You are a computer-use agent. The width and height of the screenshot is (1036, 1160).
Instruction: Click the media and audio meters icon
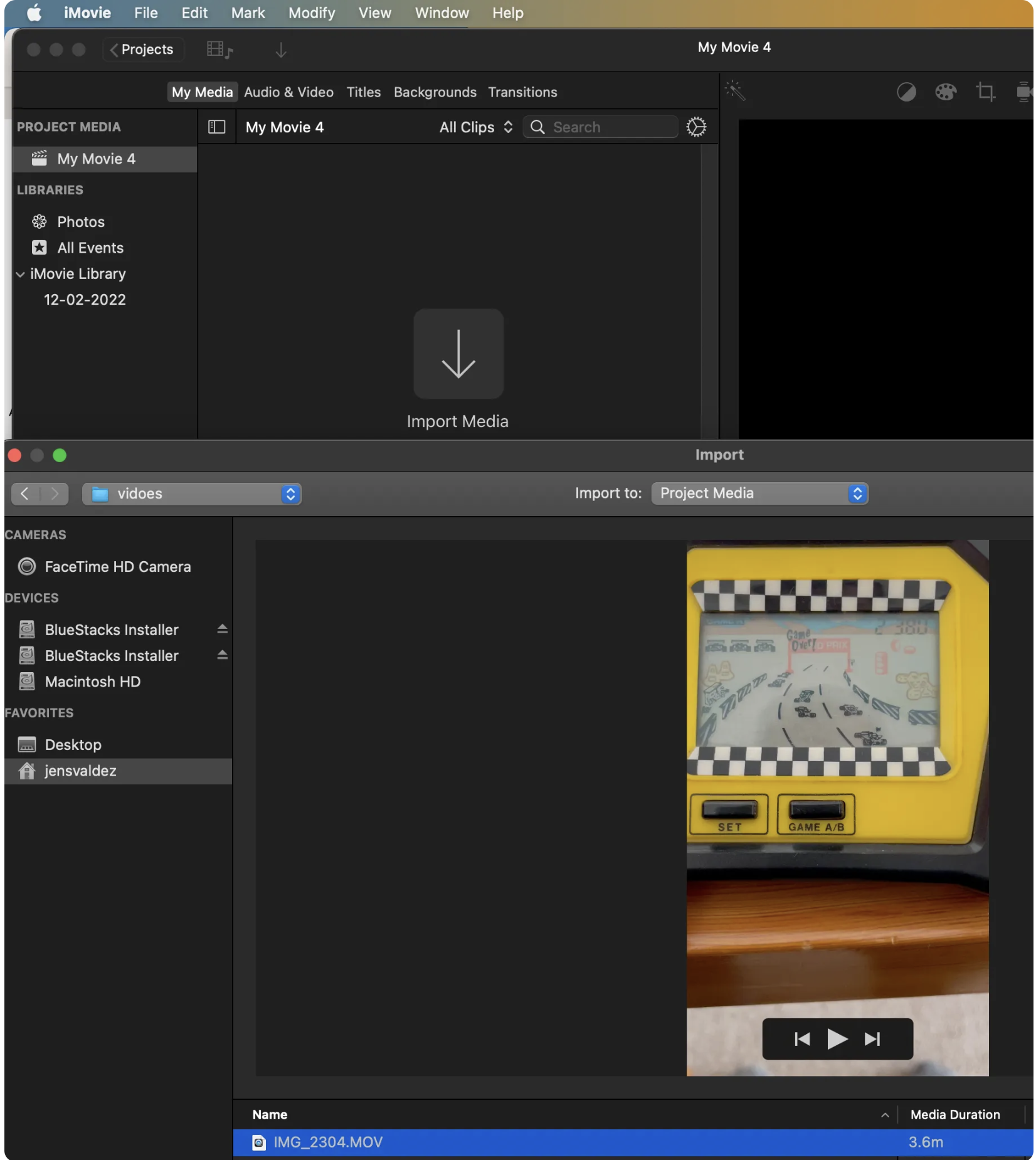(x=219, y=50)
